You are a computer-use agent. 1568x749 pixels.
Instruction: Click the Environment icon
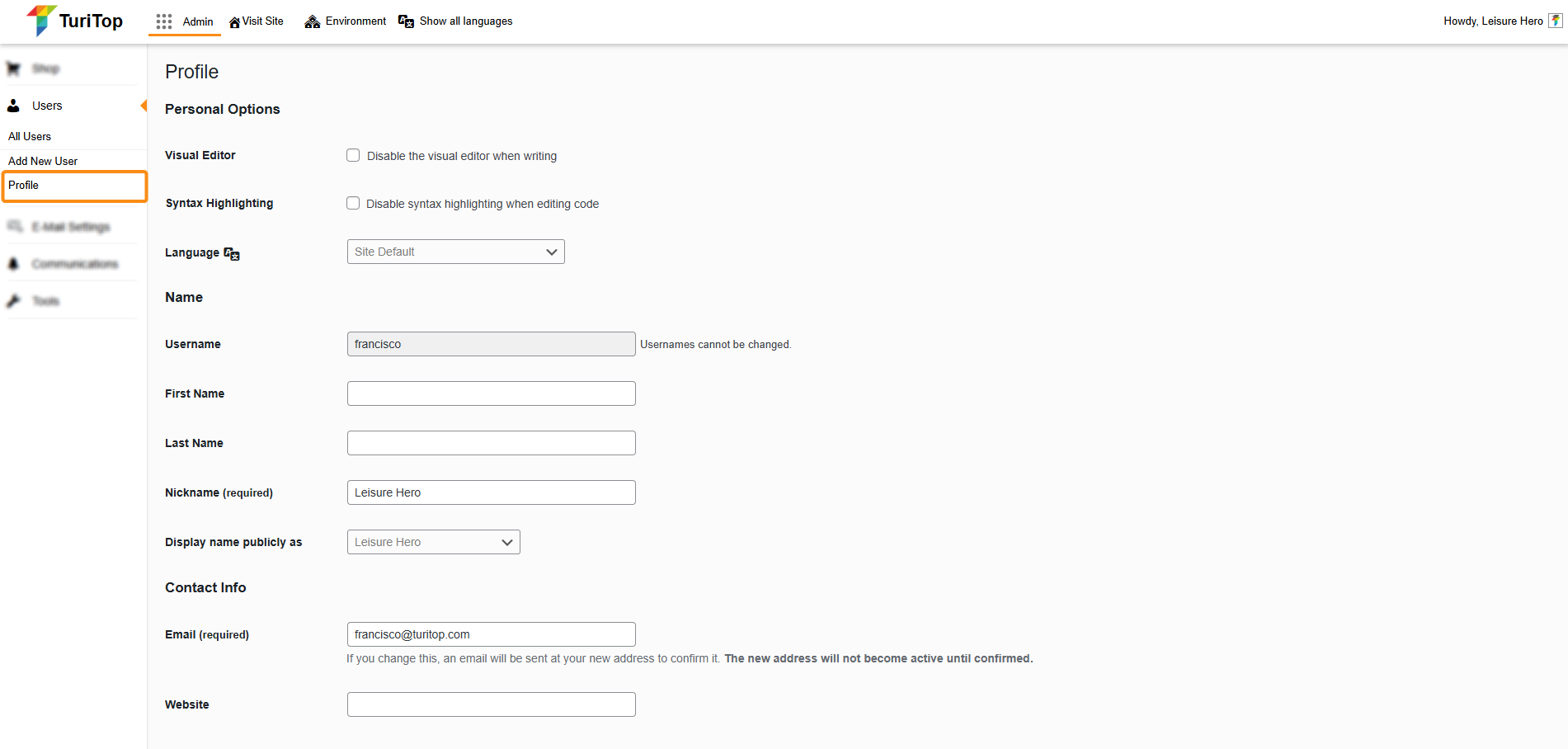click(x=312, y=21)
